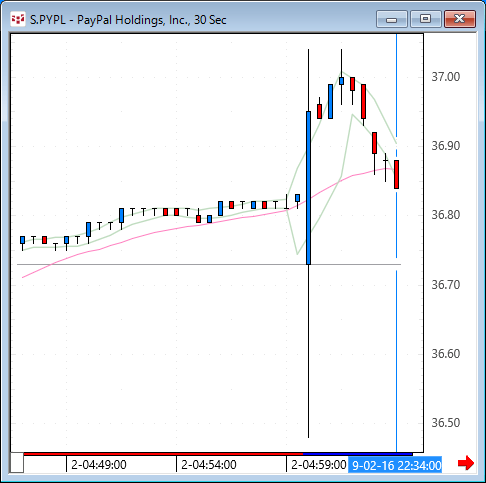Click the 2-04:59:00 time axis label

tap(319, 465)
